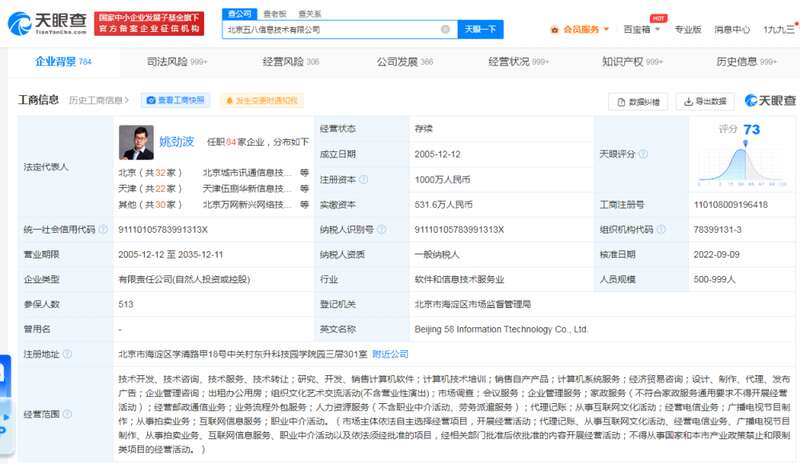800x464 pixels.
Task: Switch to the 经营状况 tab
Action: tap(518, 62)
